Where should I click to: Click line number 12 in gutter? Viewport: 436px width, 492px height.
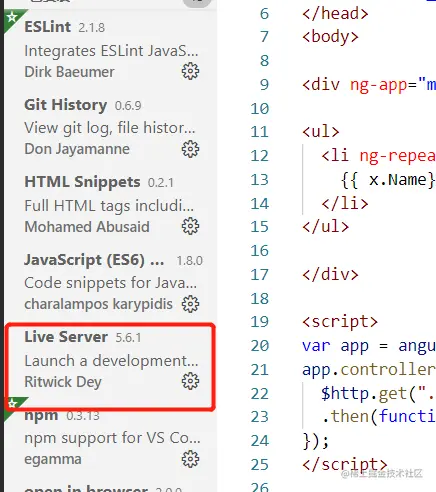tap(259, 156)
